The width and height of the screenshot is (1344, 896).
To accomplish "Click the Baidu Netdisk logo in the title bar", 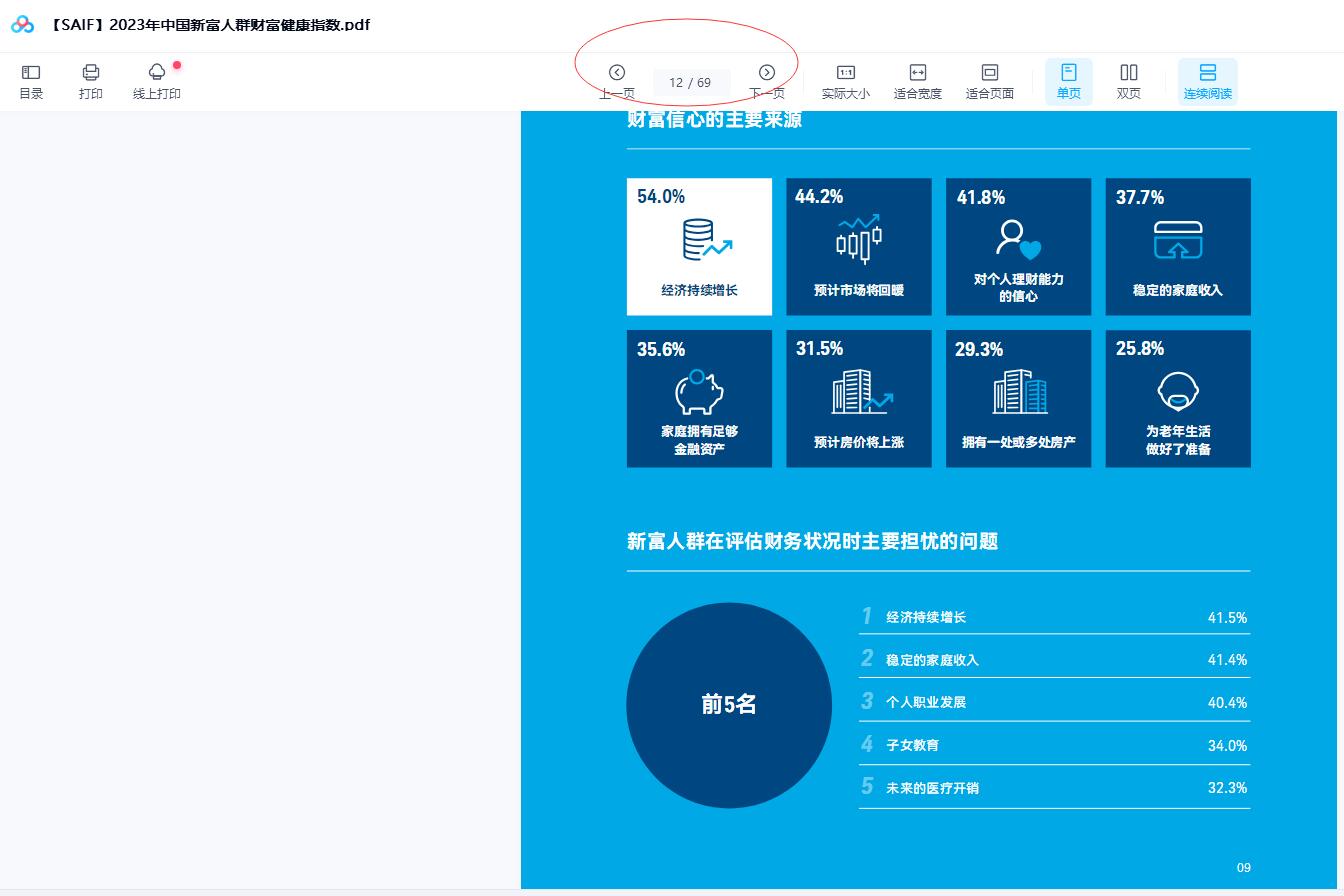I will [x=22, y=25].
